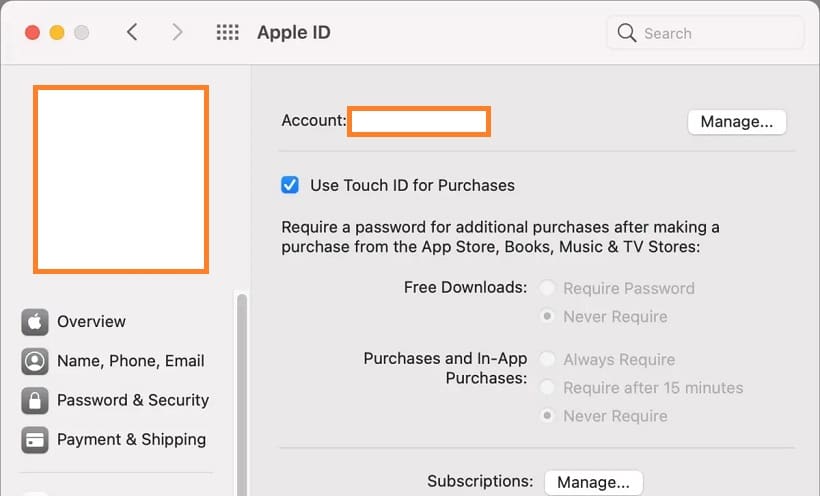Go forward with the right arrow
This screenshot has width=820, height=496.
(x=177, y=33)
